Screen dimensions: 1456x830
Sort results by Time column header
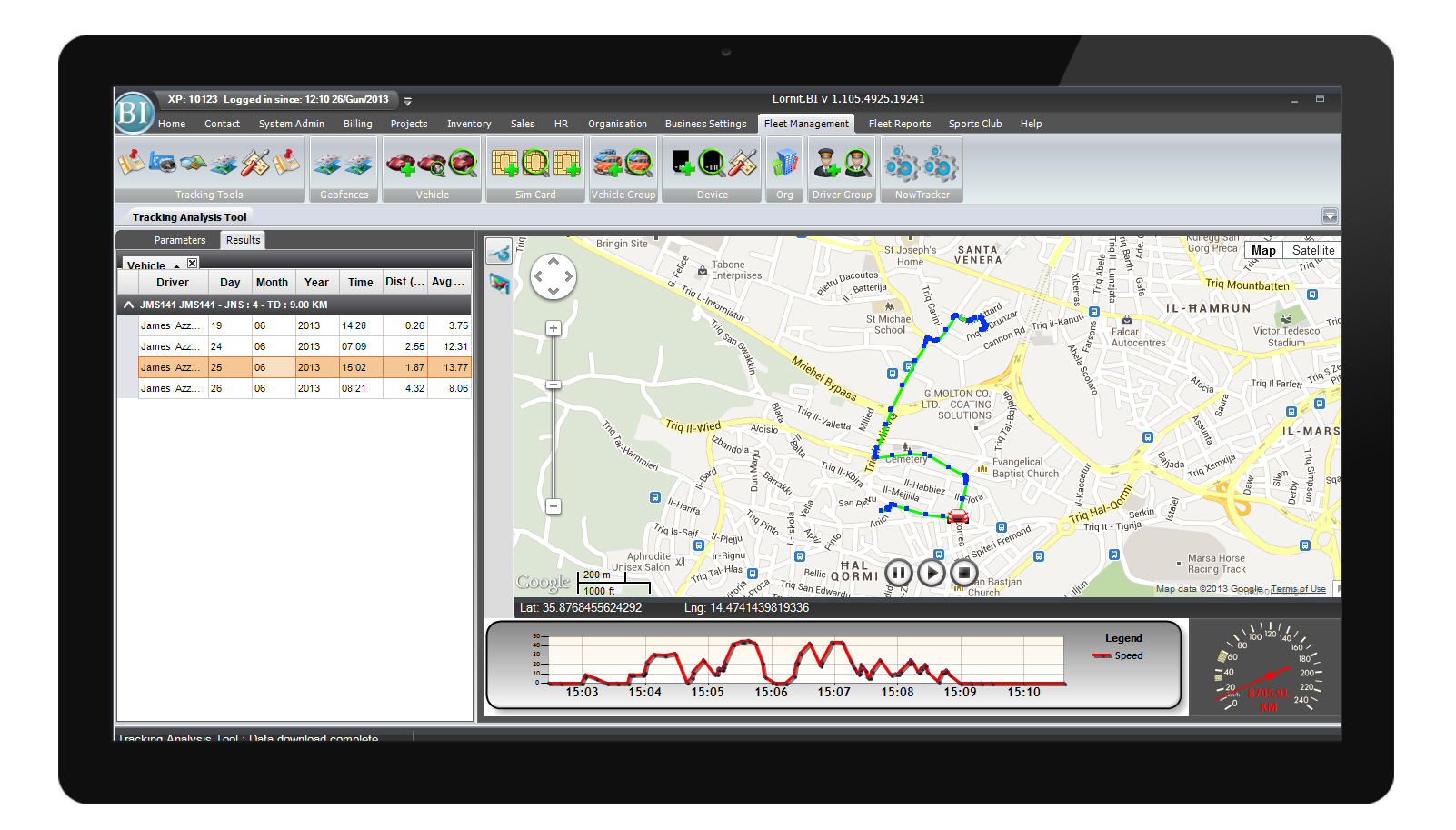coord(361,283)
